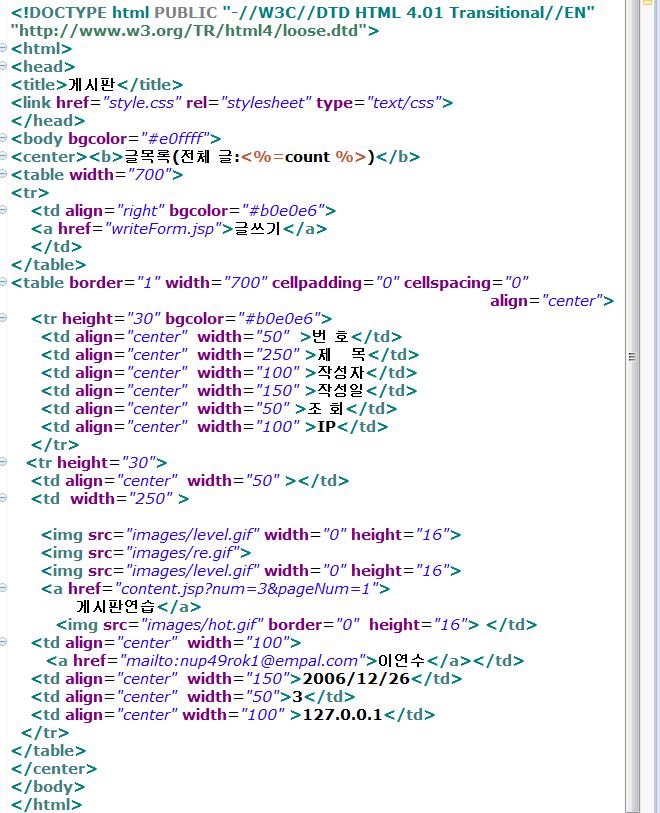Click the vertical scrollbar thumb grip
This screenshot has height=813, width=660.
click(631, 357)
